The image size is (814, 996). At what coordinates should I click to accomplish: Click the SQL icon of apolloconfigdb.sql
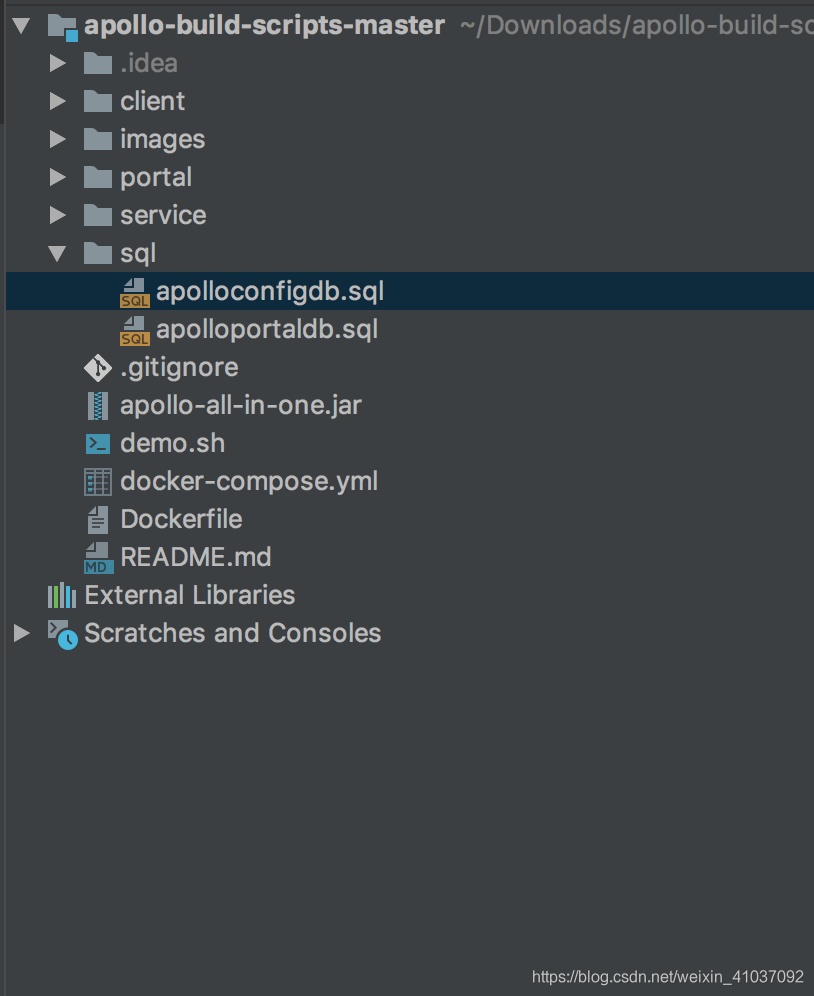pyautogui.click(x=135, y=293)
